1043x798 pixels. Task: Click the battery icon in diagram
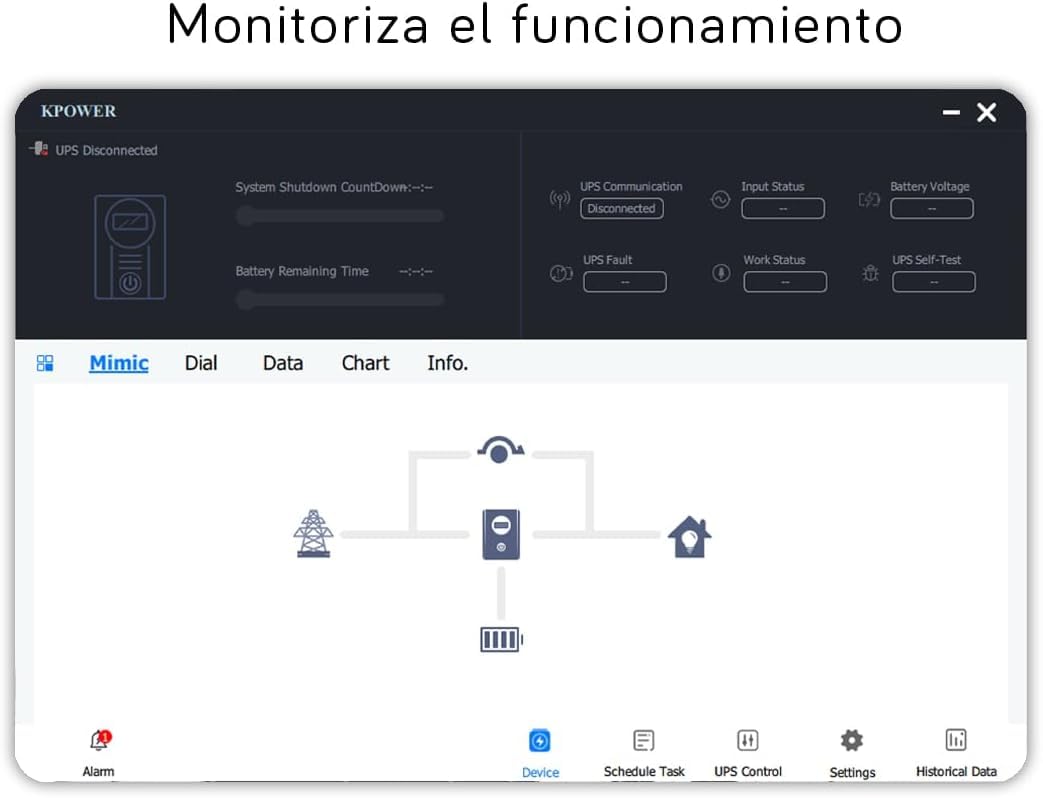pyautogui.click(x=502, y=640)
